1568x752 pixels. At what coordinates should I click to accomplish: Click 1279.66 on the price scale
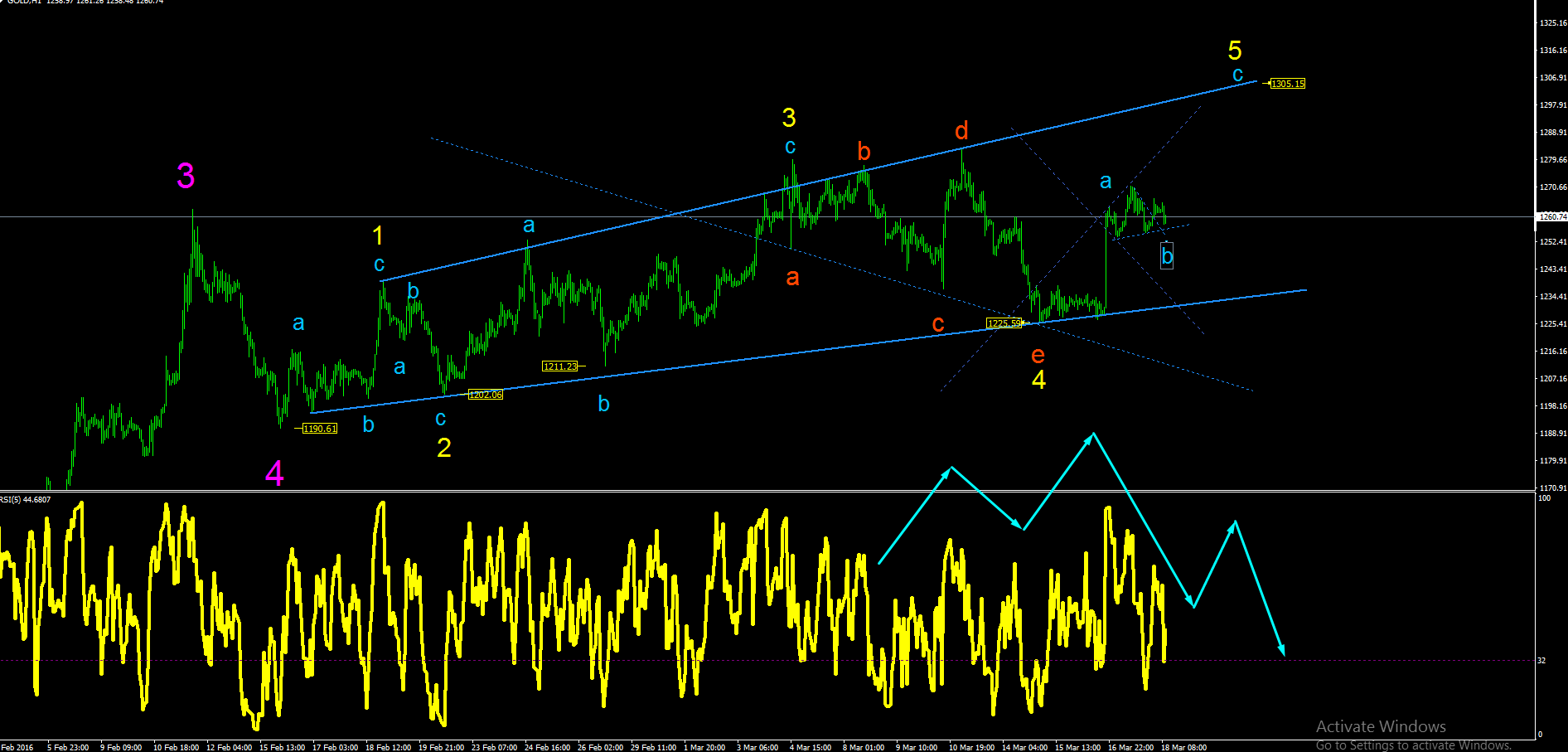tap(1553, 160)
